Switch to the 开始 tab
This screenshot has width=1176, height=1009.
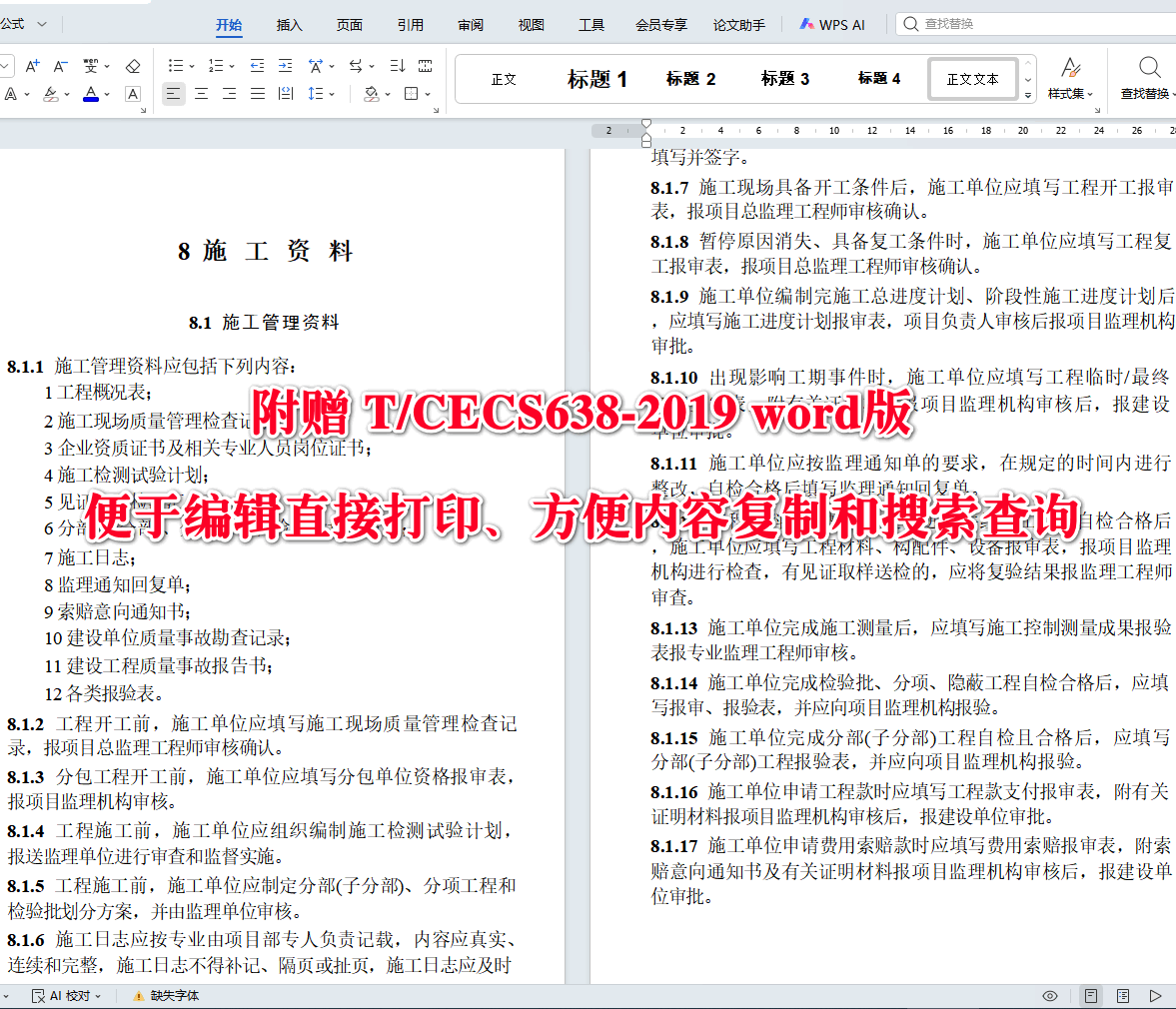click(229, 25)
